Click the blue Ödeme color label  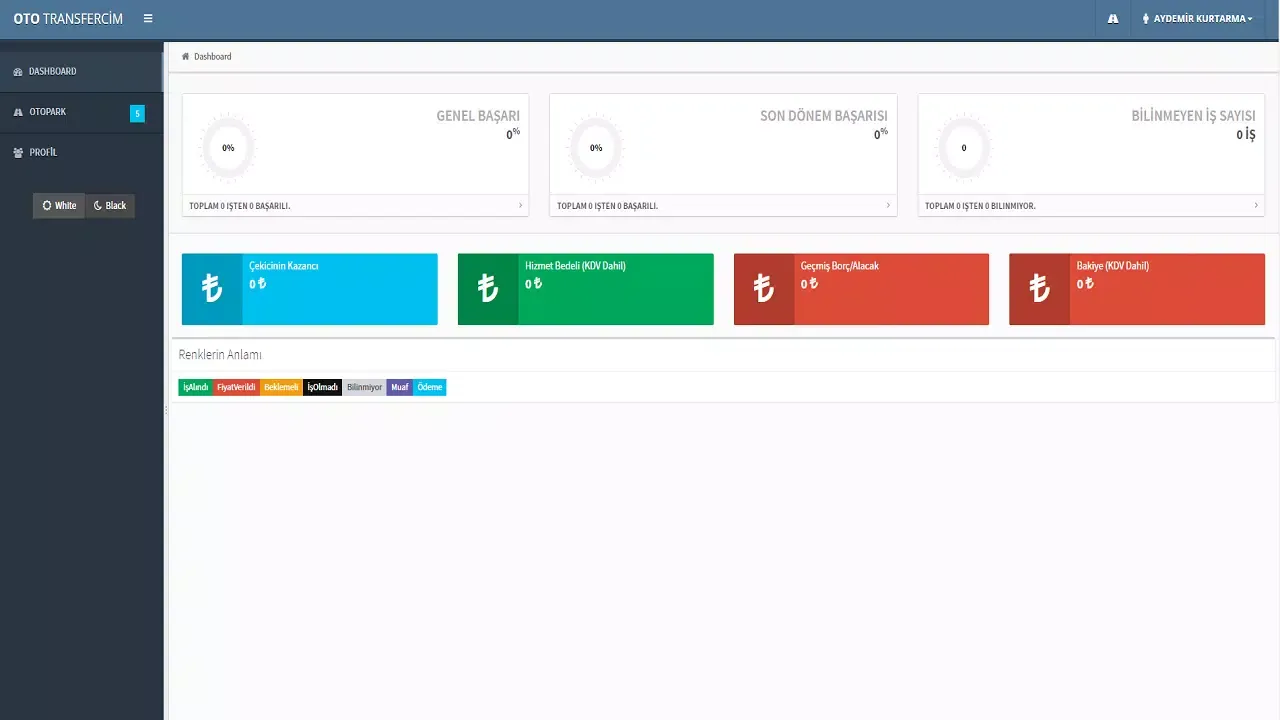tap(430, 387)
